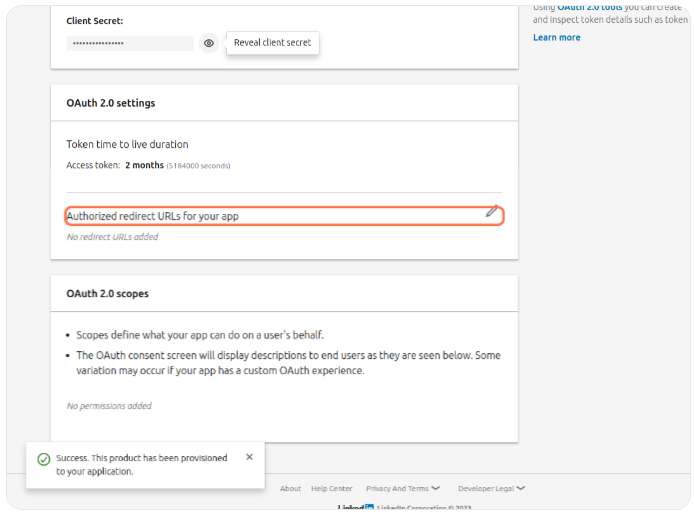Open the About footer link

290,488
